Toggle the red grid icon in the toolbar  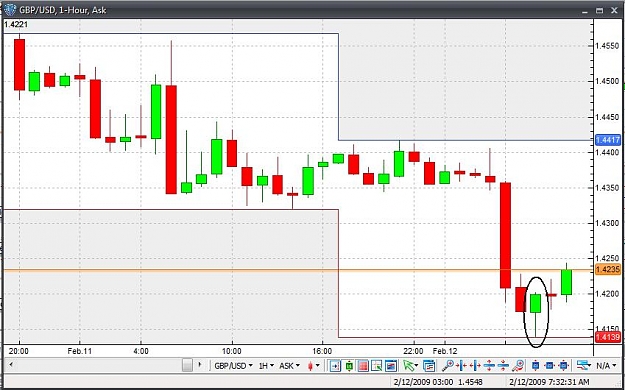(x=363, y=365)
